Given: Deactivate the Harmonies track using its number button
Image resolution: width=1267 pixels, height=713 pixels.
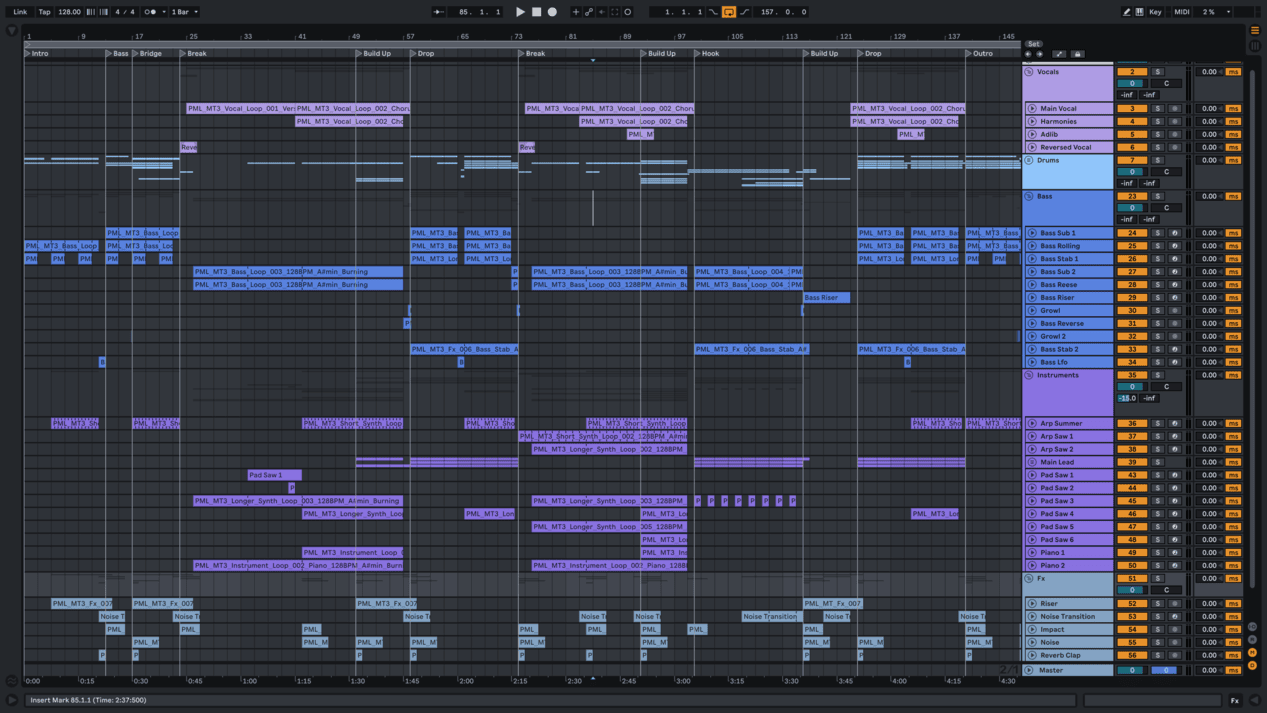Looking at the screenshot, I should (1132, 121).
